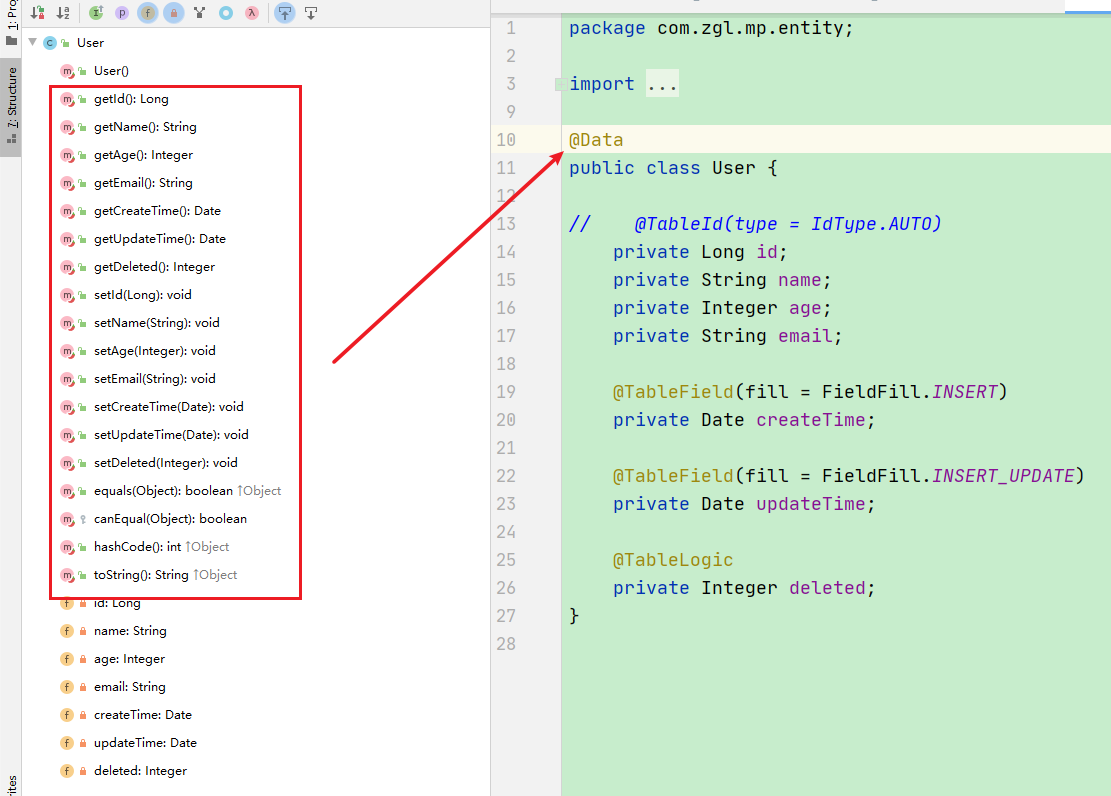
Task: Click method icon next to equals(Object)
Action: tap(67, 491)
